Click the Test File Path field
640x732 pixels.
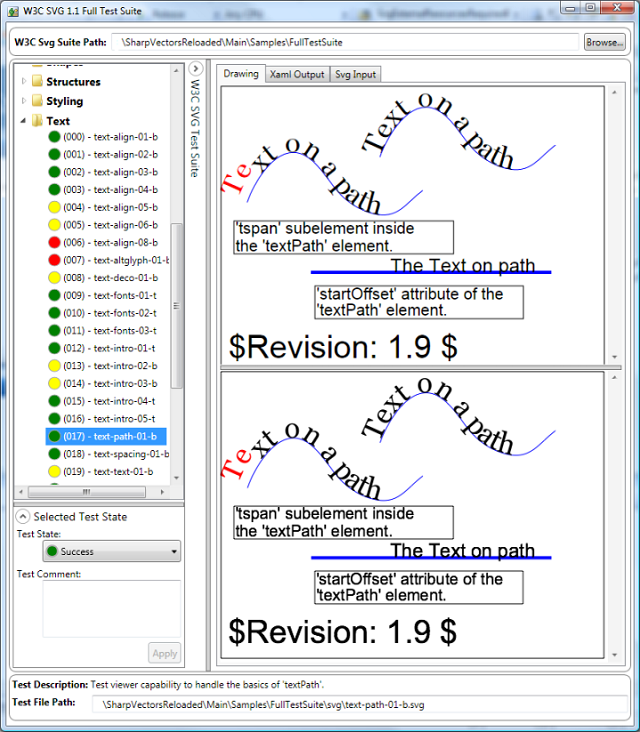360,704
